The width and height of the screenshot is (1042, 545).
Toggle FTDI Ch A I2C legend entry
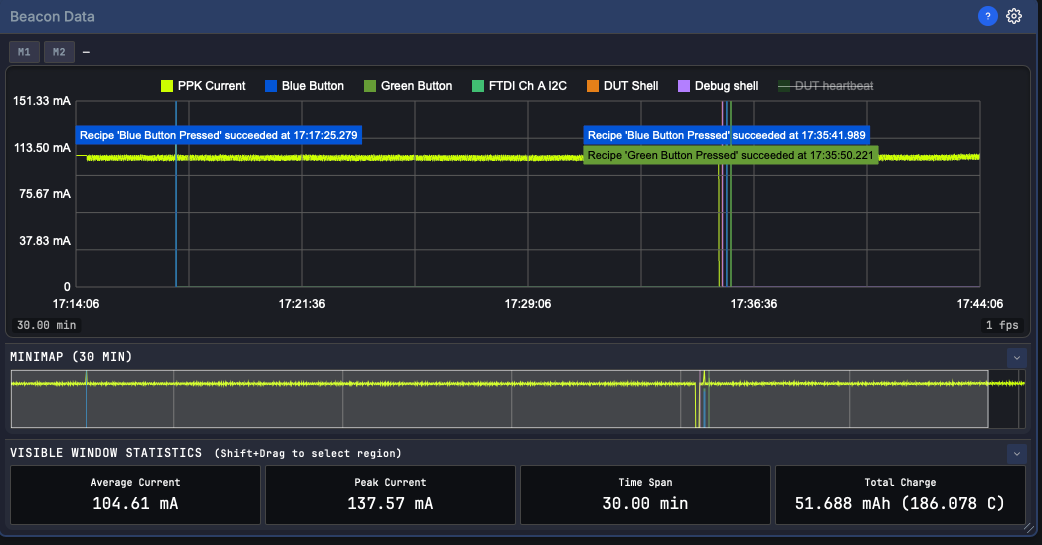[x=519, y=86]
